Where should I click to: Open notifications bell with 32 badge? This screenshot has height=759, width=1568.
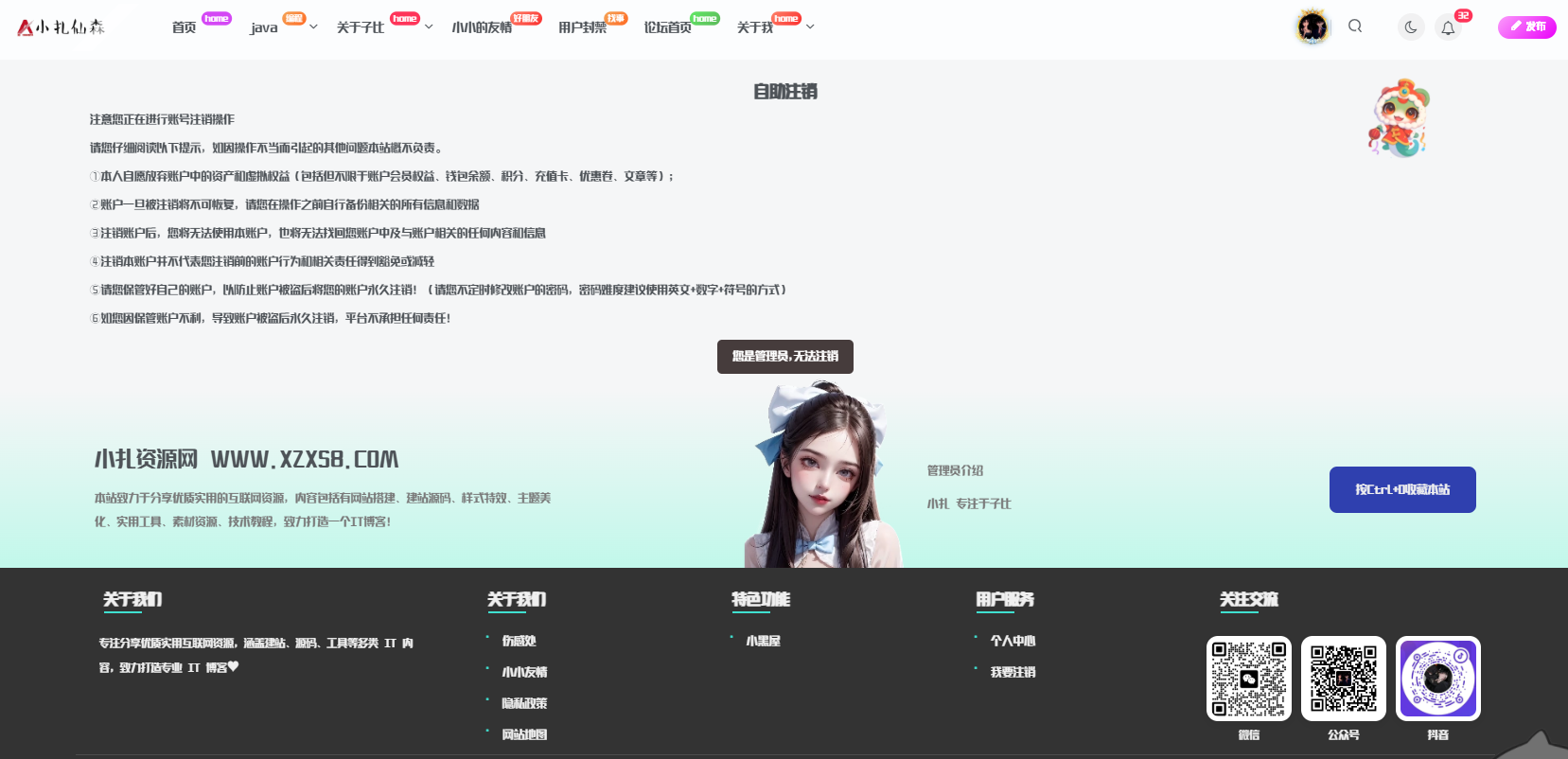click(x=1448, y=27)
